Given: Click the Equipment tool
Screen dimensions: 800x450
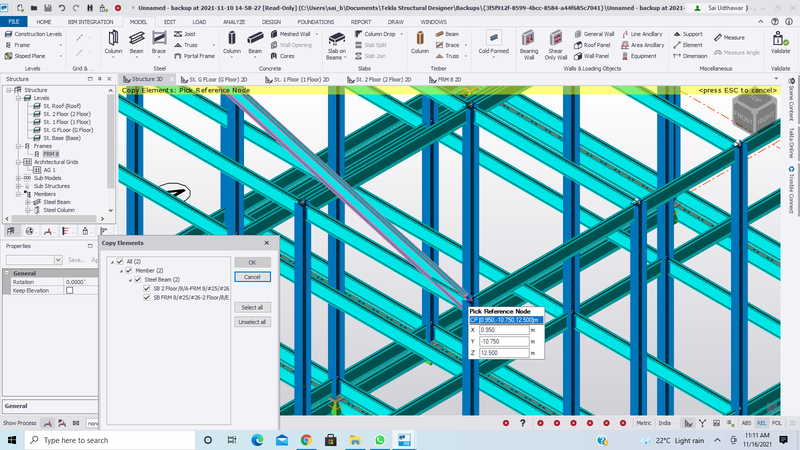Looking at the screenshot, I should [x=639, y=56].
